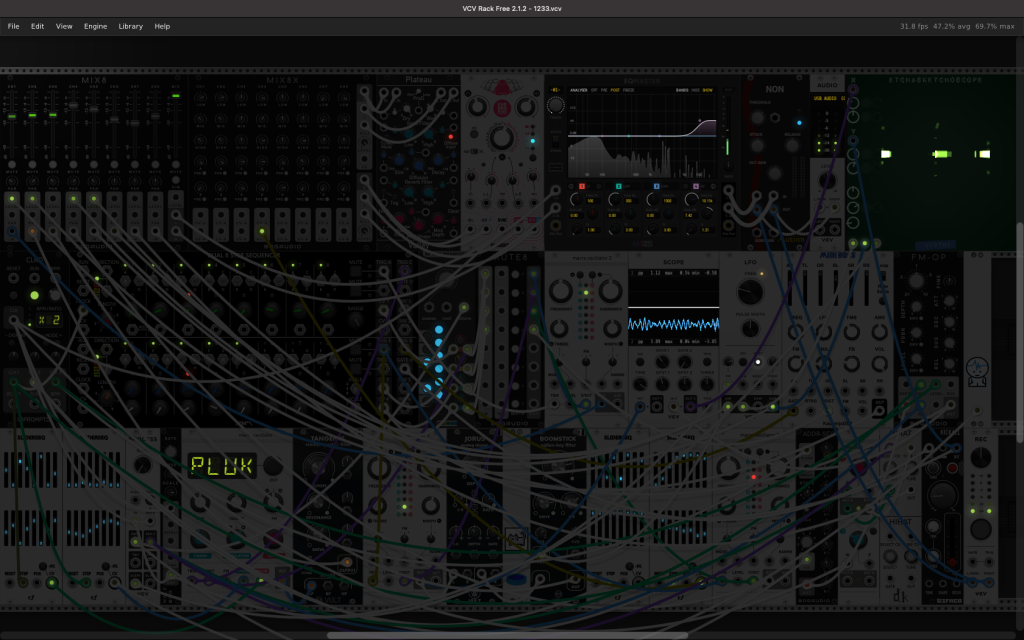The height and width of the screenshot is (640, 1024).
Task: Click the cartoon character logo beside FM-OP
Action: pos(977,370)
